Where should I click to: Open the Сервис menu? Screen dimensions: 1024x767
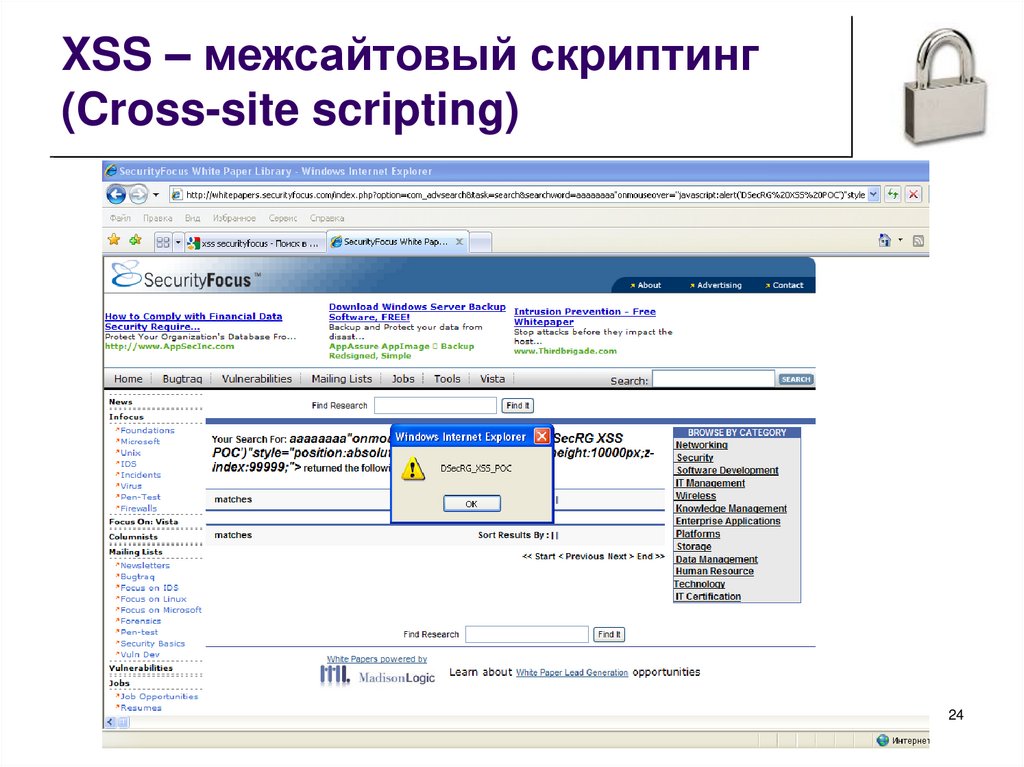click(283, 218)
